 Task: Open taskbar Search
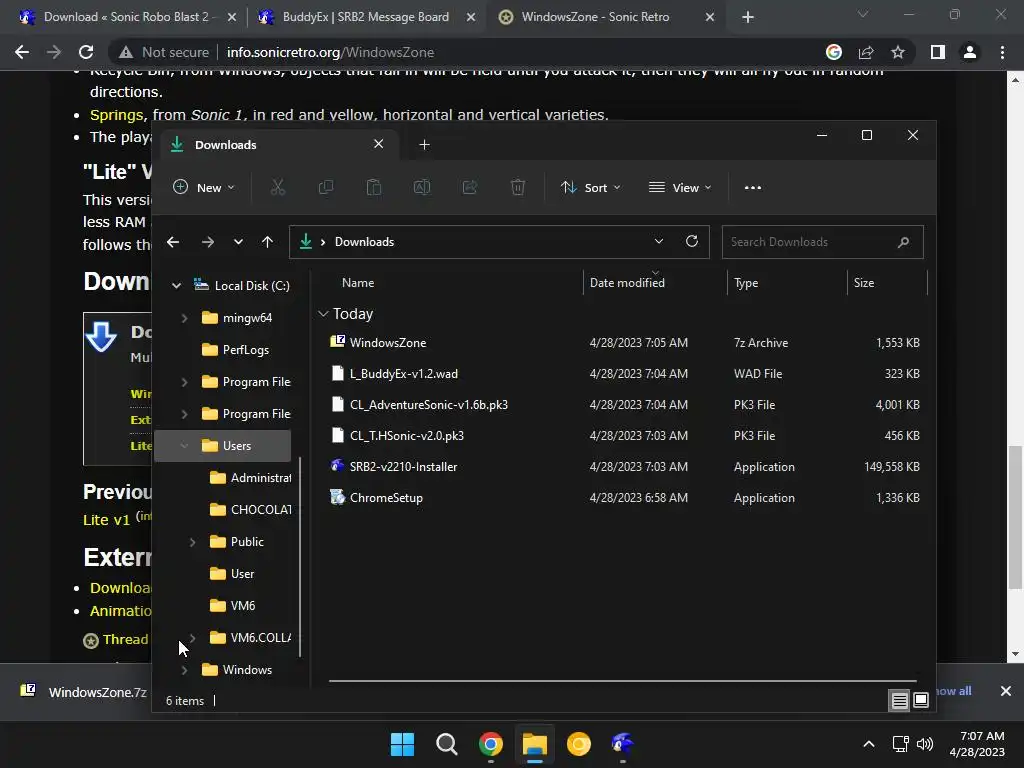(447, 744)
